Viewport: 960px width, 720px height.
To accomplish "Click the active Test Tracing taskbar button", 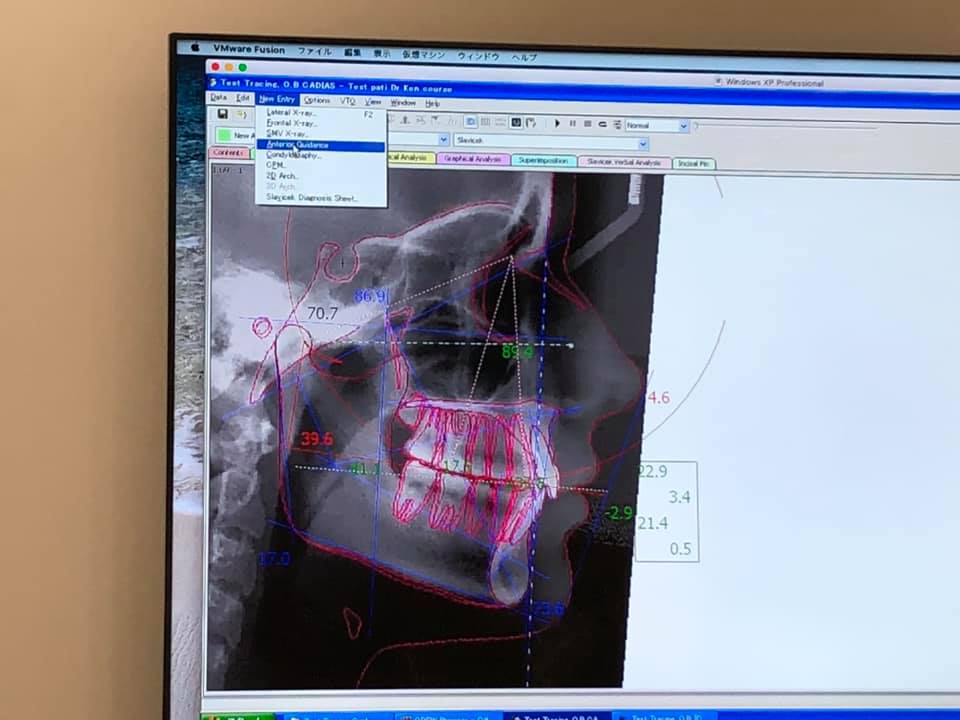I will coord(556,716).
